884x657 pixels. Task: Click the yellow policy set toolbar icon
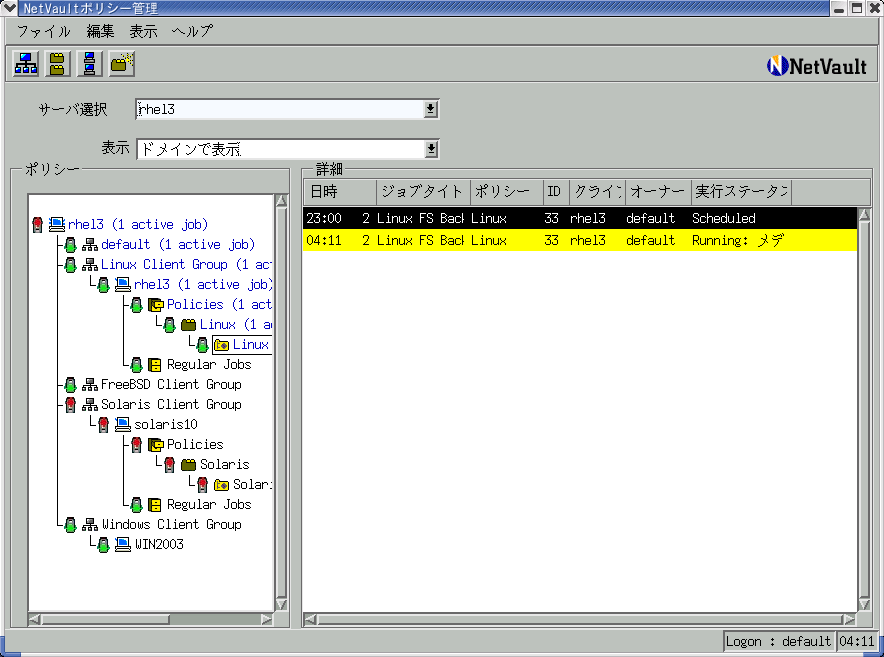click(x=58, y=64)
